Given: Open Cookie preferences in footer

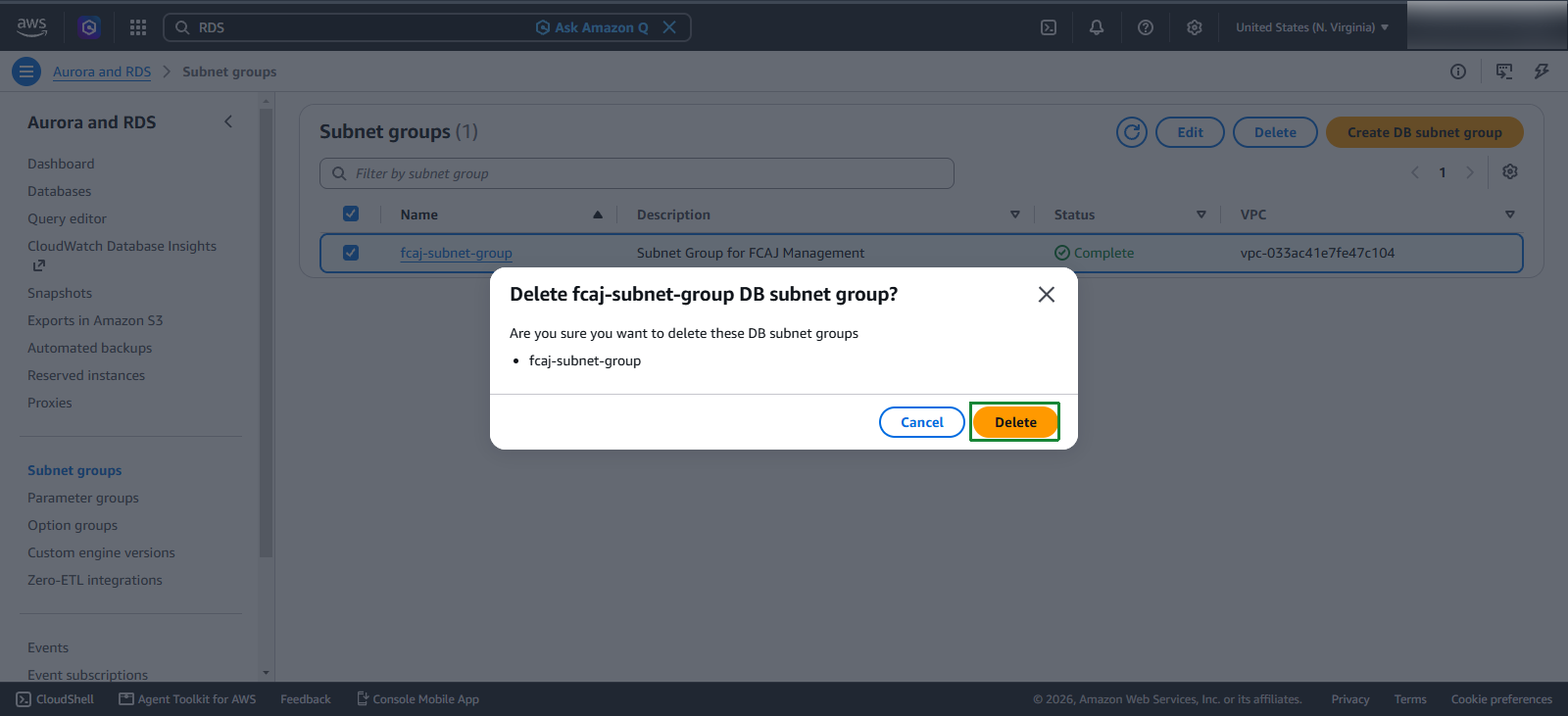Looking at the screenshot, I should coord(1501,699).
